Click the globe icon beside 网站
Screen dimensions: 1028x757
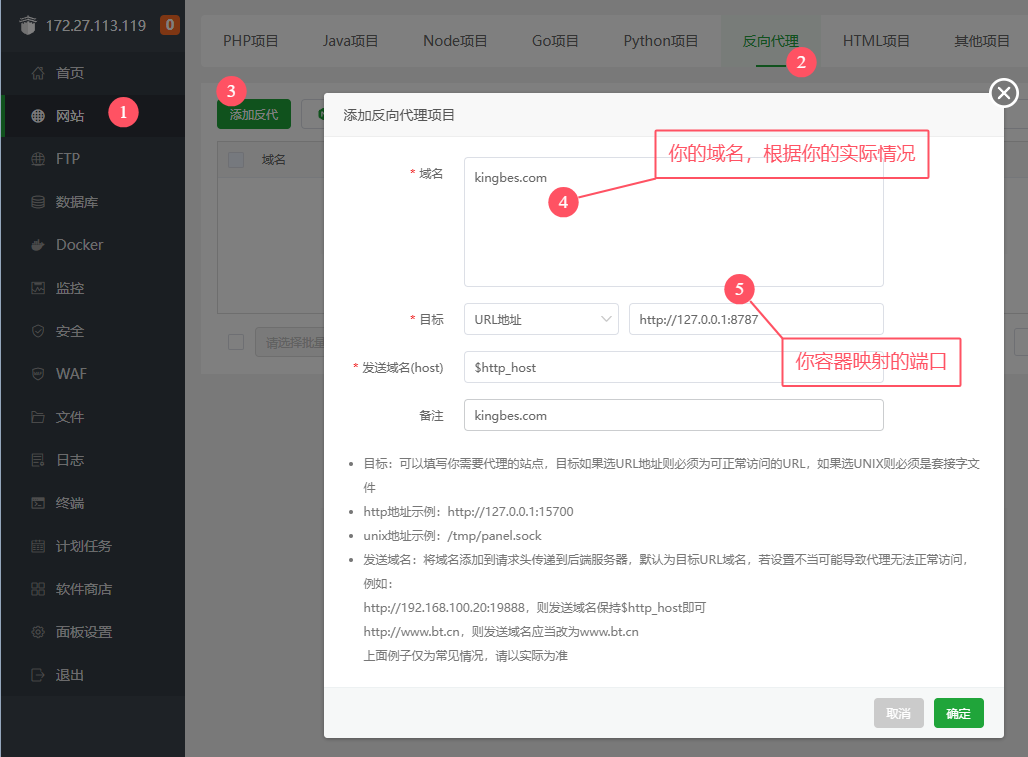38,116
